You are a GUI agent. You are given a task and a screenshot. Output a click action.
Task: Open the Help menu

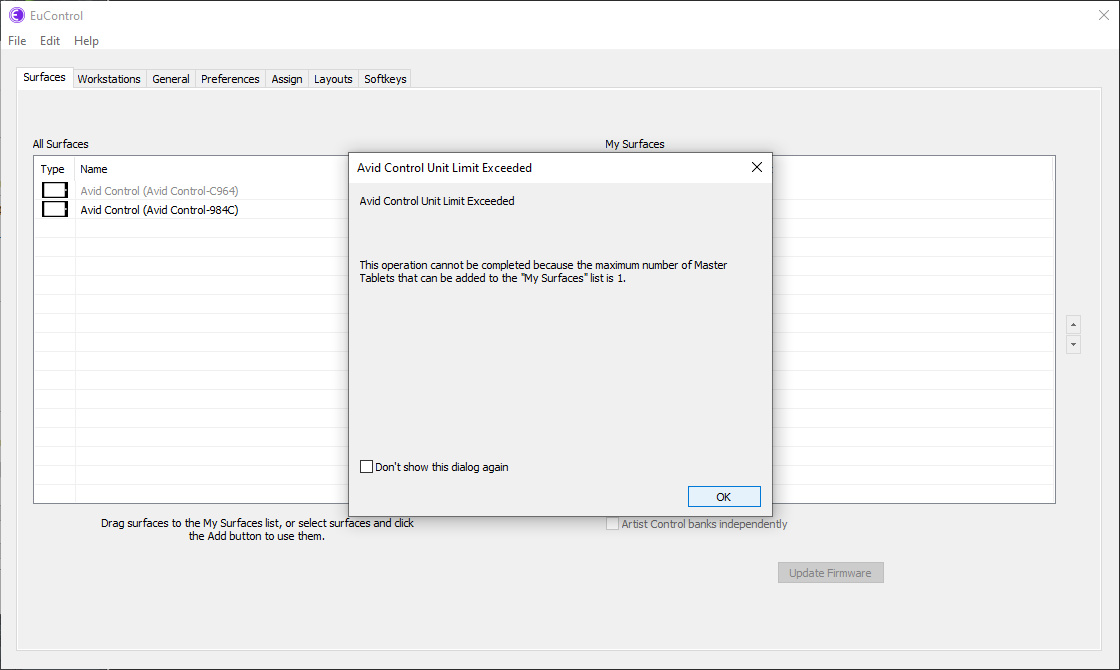click(87, 41)
